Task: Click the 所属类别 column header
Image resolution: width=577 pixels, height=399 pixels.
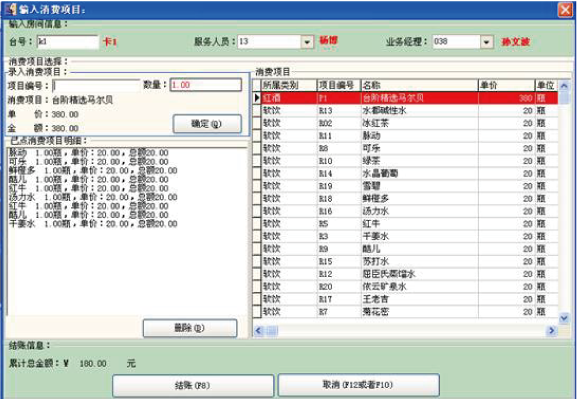Action: click(x=289, y=85)
